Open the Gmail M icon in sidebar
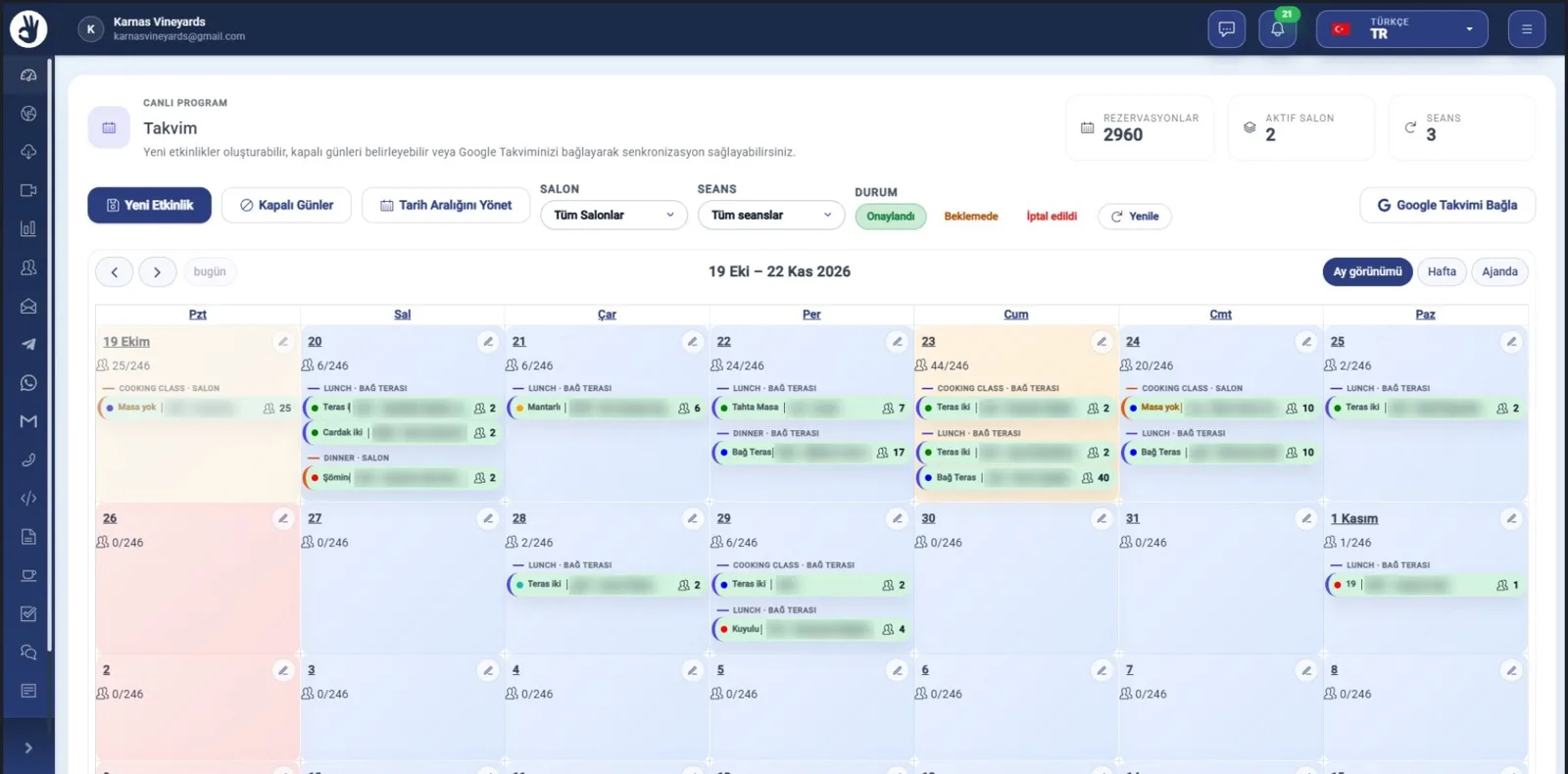The image size is (1568, 774). coord(28,421)
